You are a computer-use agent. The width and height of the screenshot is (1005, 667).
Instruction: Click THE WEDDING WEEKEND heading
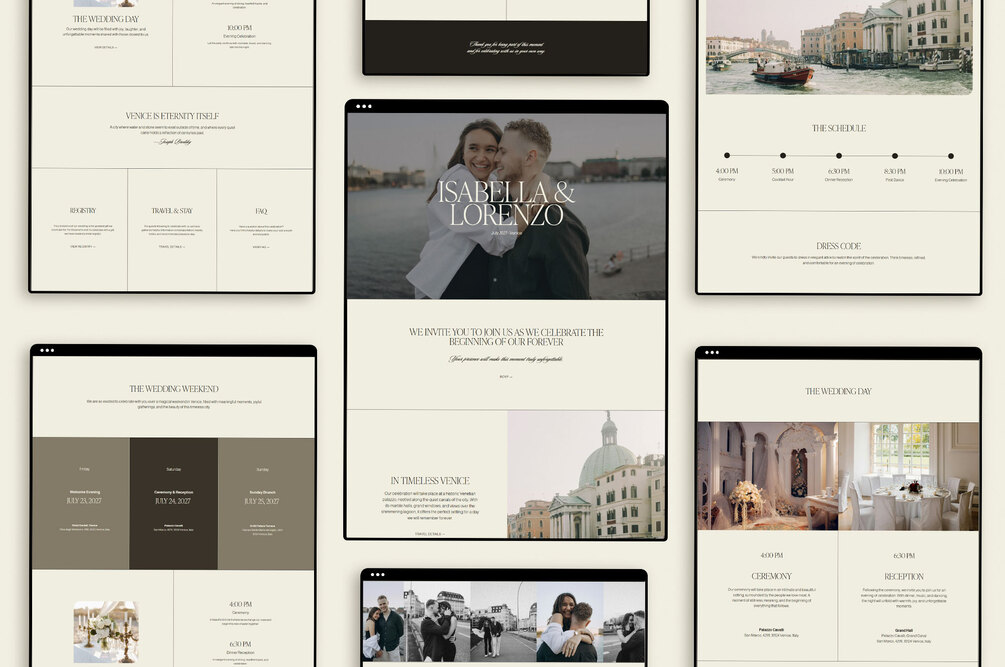(x=174, y=389)
